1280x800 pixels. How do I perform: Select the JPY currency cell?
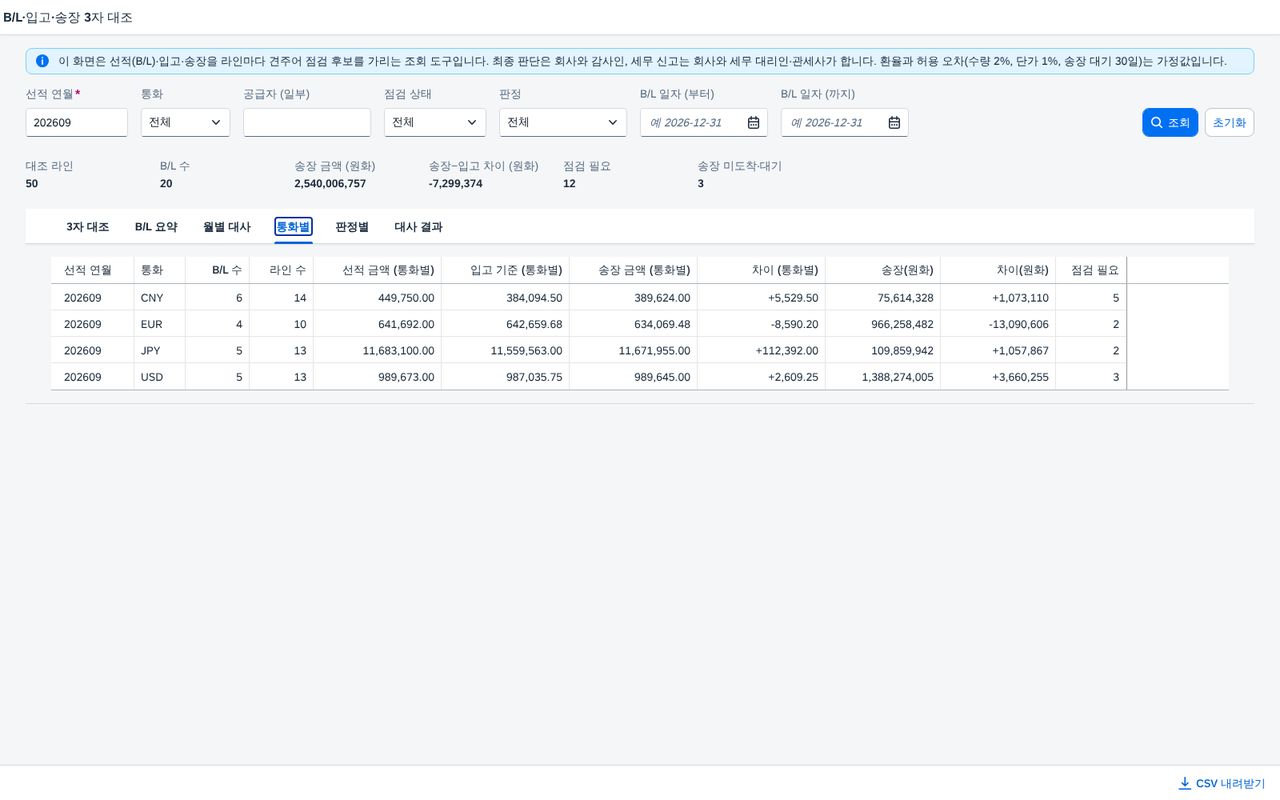coord(160,351)
